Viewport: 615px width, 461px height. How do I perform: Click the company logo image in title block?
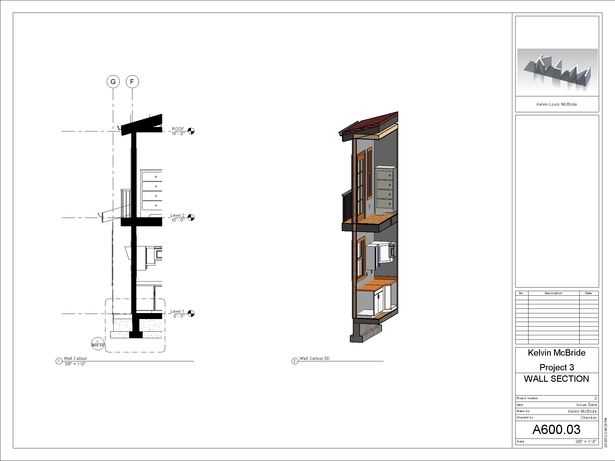(557, 72)
